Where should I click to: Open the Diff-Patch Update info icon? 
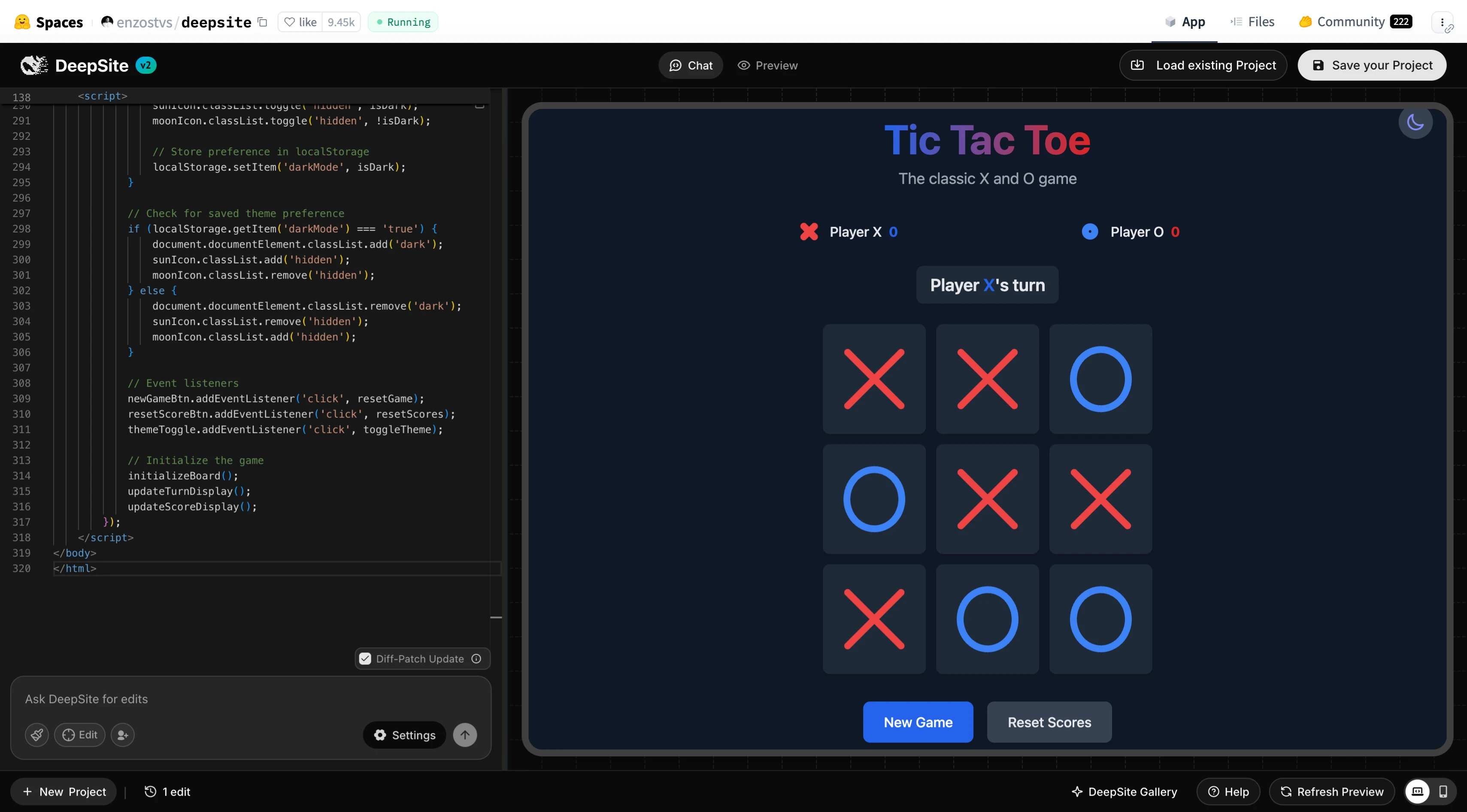click(x=476, y=658)
